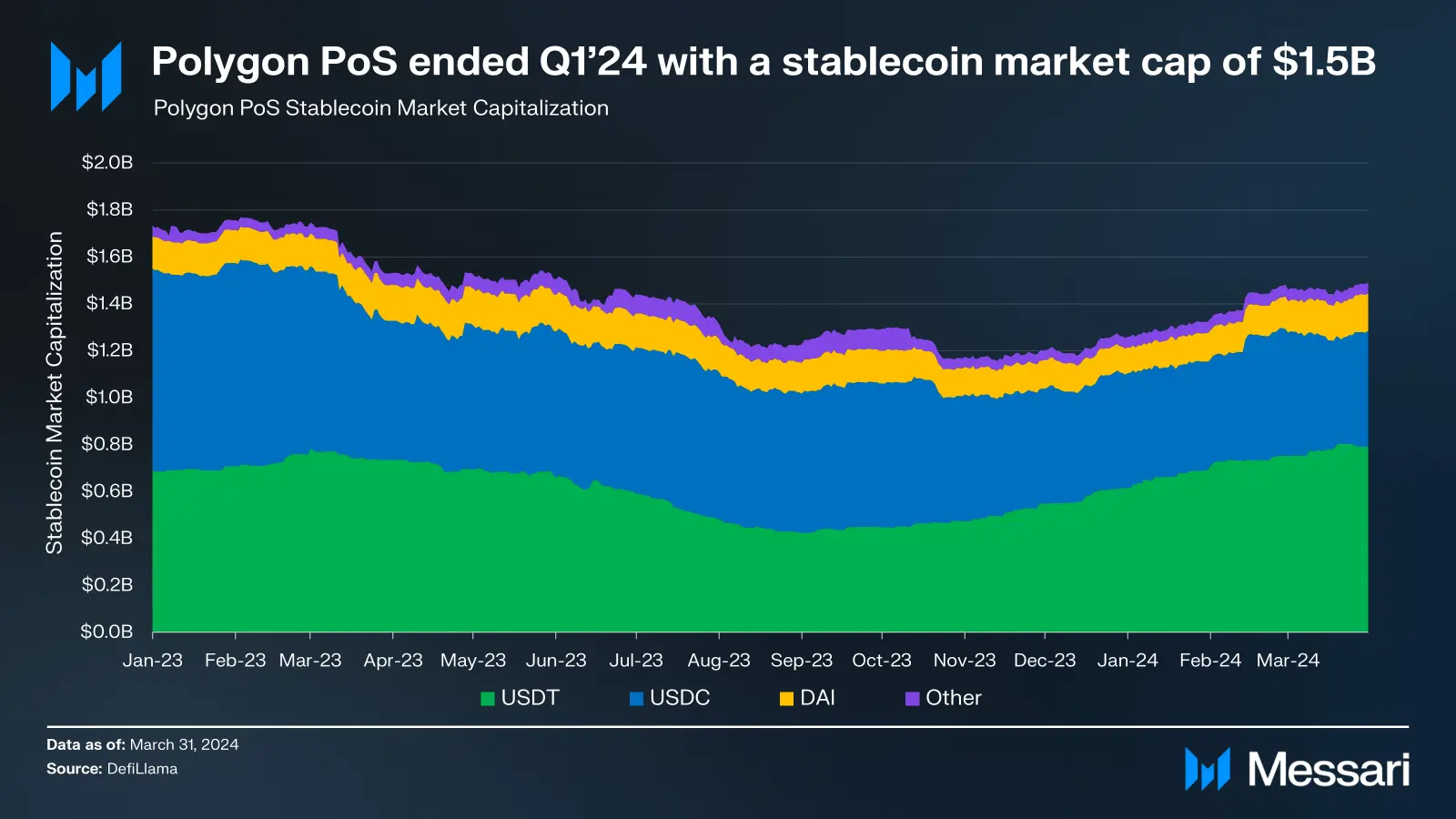Click the $1.0B y-axis label
The width and height of the screenshot is (1456, 819).
pyautogui.click(x=109, y=397)
